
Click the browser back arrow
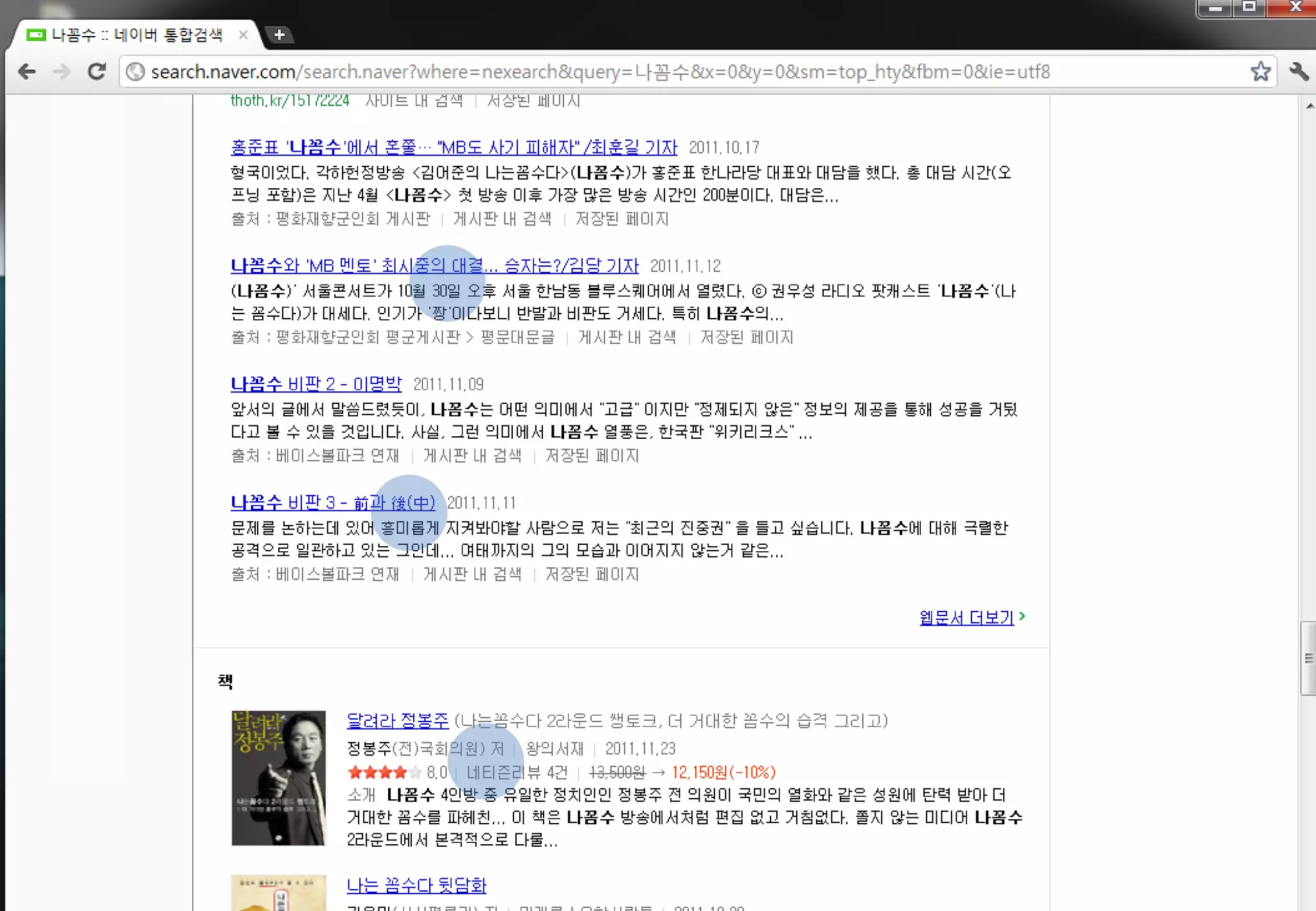(x=27, y=71)
